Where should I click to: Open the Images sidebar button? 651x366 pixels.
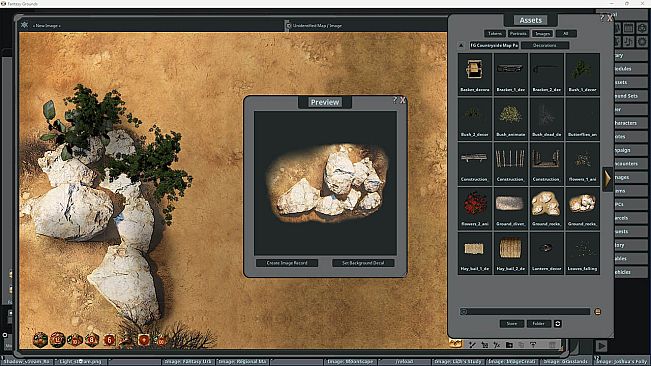[630, 178]
